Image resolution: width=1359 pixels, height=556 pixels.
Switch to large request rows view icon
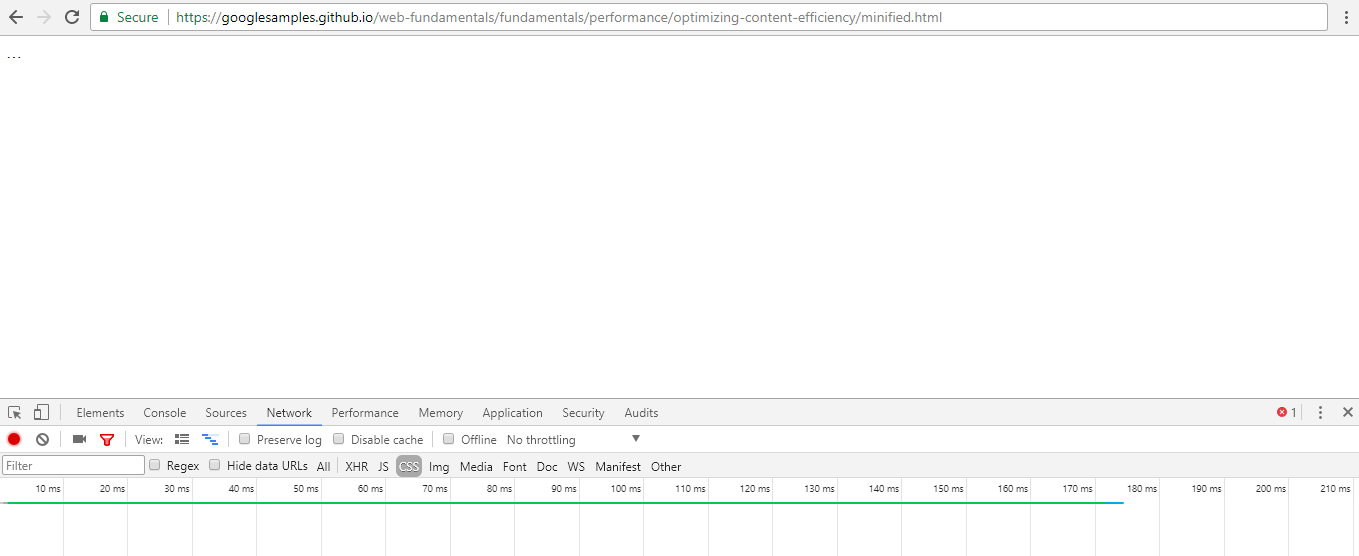tap(182, 439)
